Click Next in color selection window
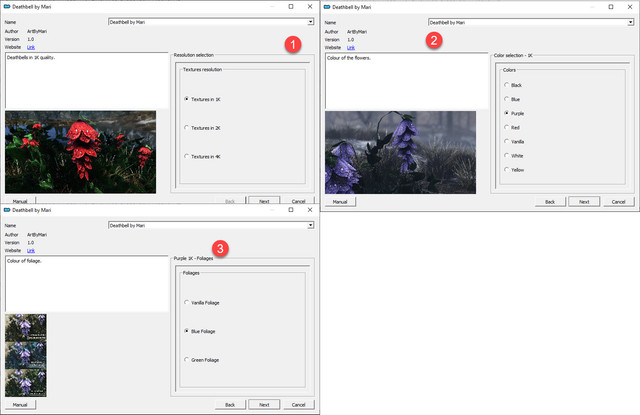640x415 pixels. (584, 202)
